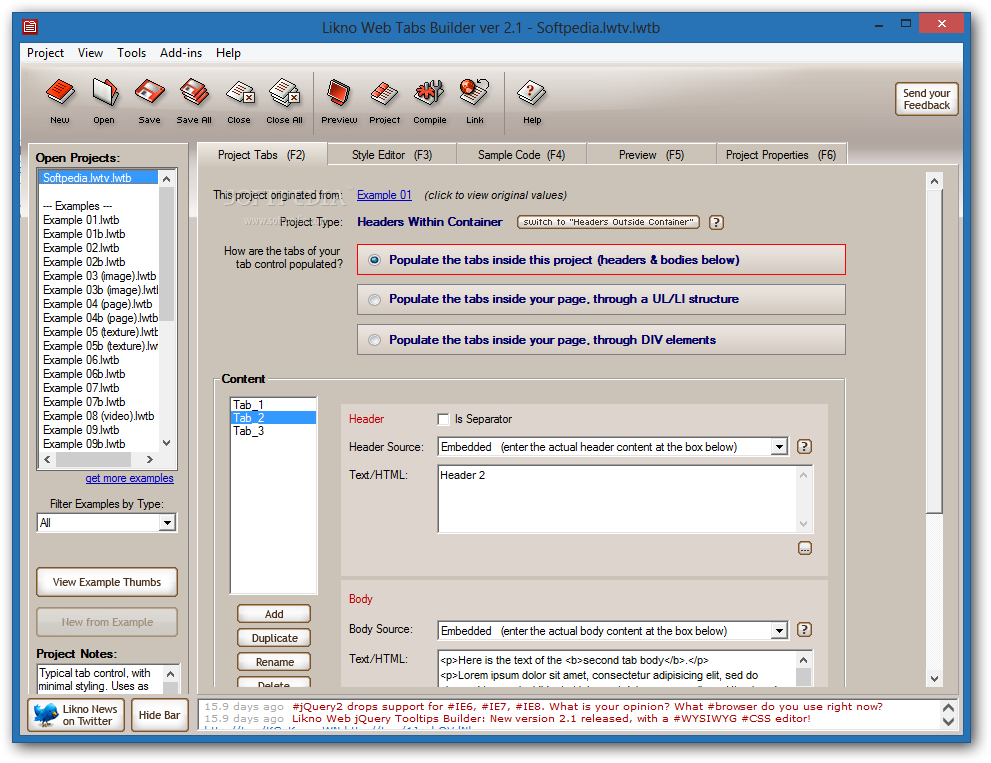The width and height of the screenshot is (991, 763).
Task: Select Example 08 (video).lwtb
Action: [x=99, y=416]
